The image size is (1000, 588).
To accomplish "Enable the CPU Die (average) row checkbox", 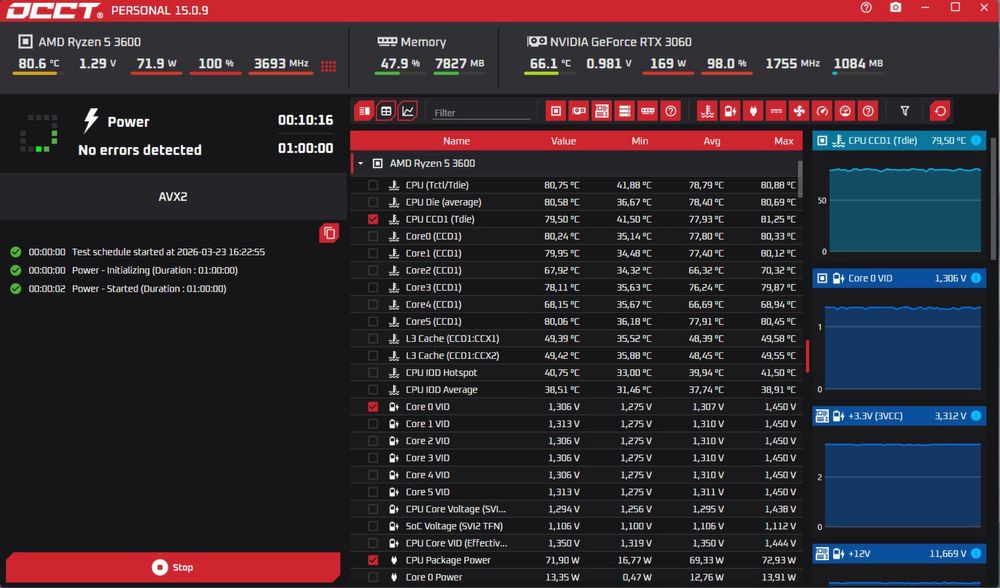I will [373, 202].
